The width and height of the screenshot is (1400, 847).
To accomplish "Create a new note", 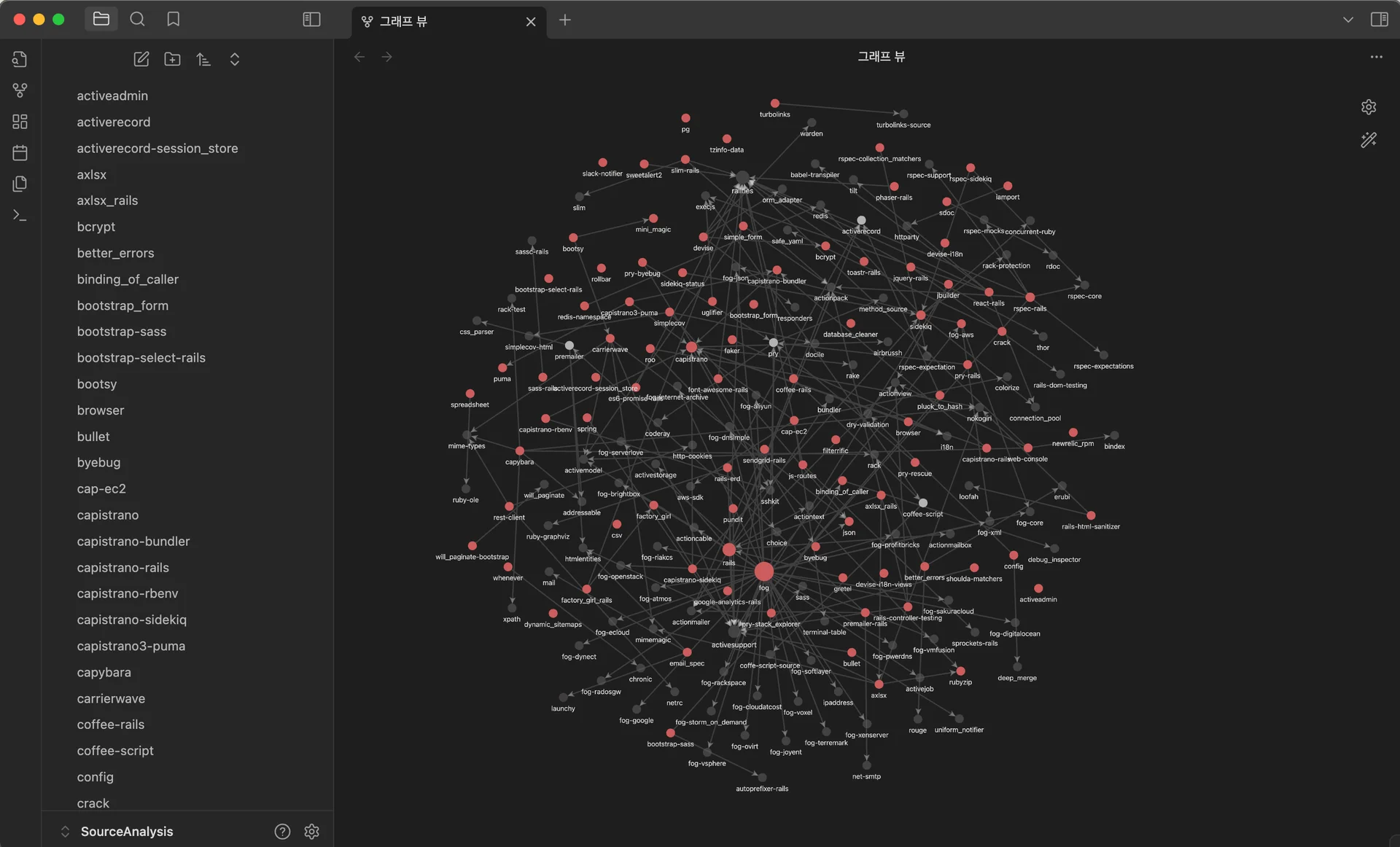I will (141, 59).
